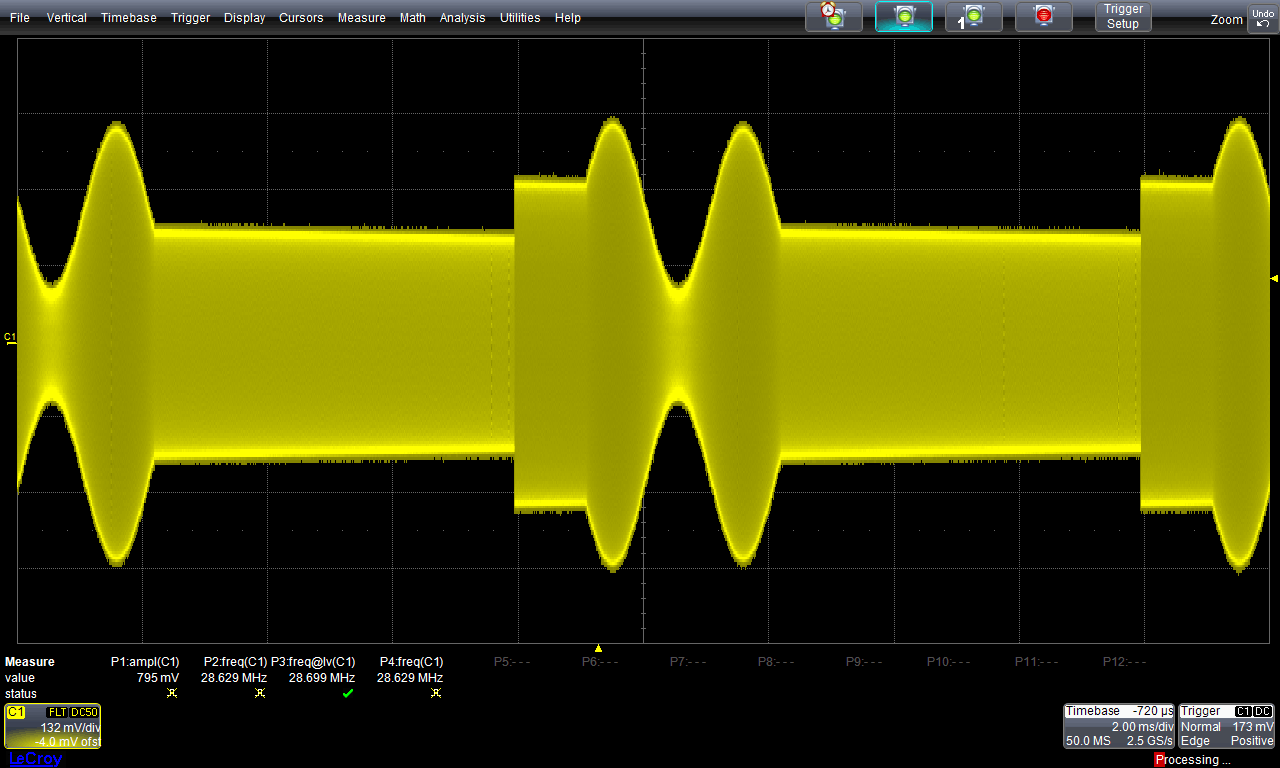The width and height of the screenshot is (1280, 768).
Task: Select the Normal trigger mode icon
Action: (x=903, y=16)
